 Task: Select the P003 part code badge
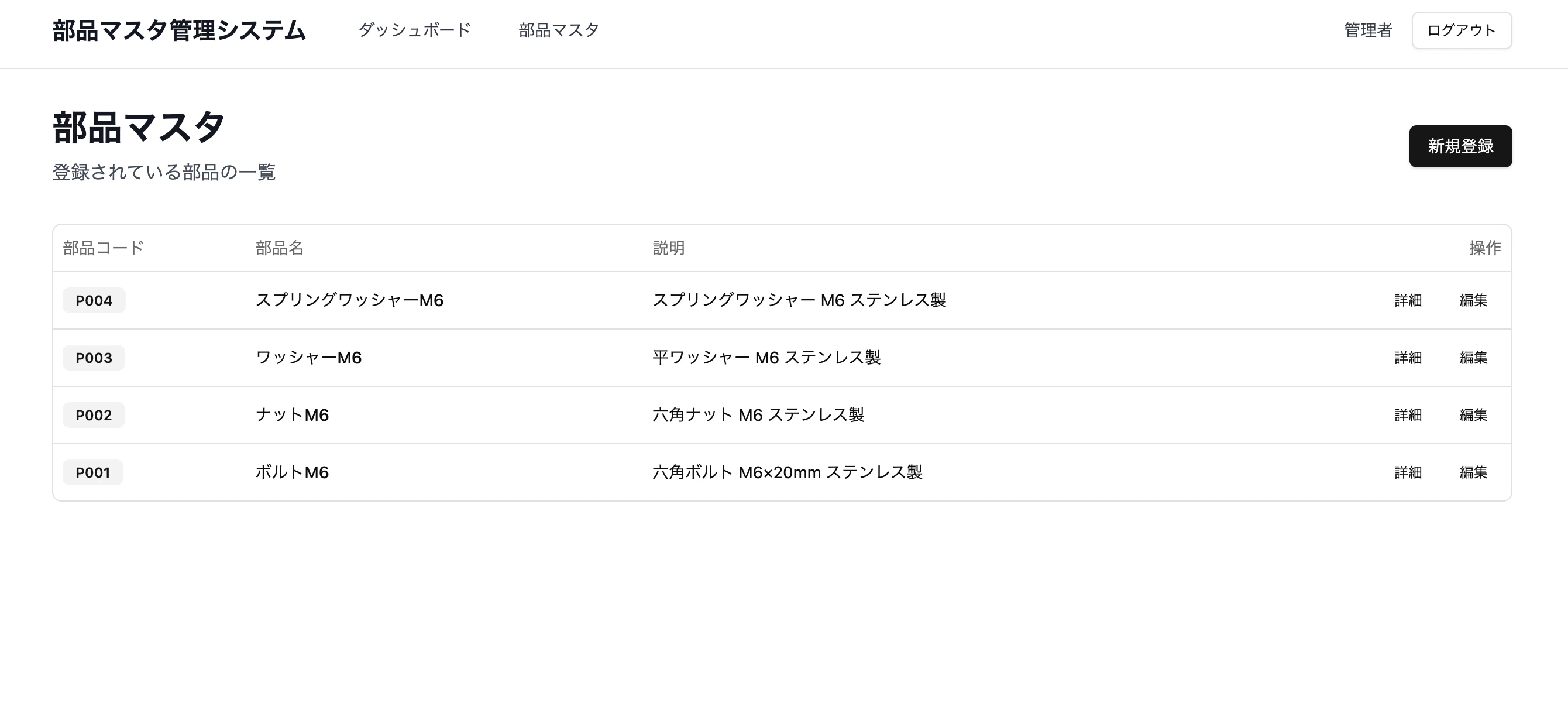94,358
